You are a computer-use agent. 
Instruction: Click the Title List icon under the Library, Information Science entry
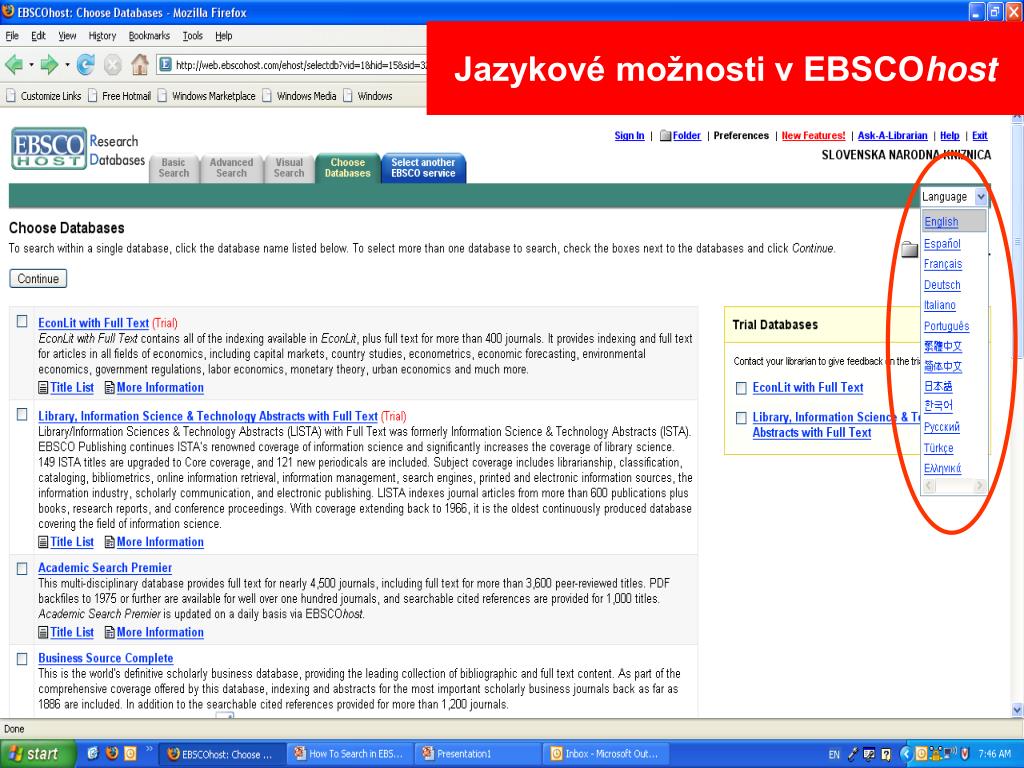pos(43,542)
